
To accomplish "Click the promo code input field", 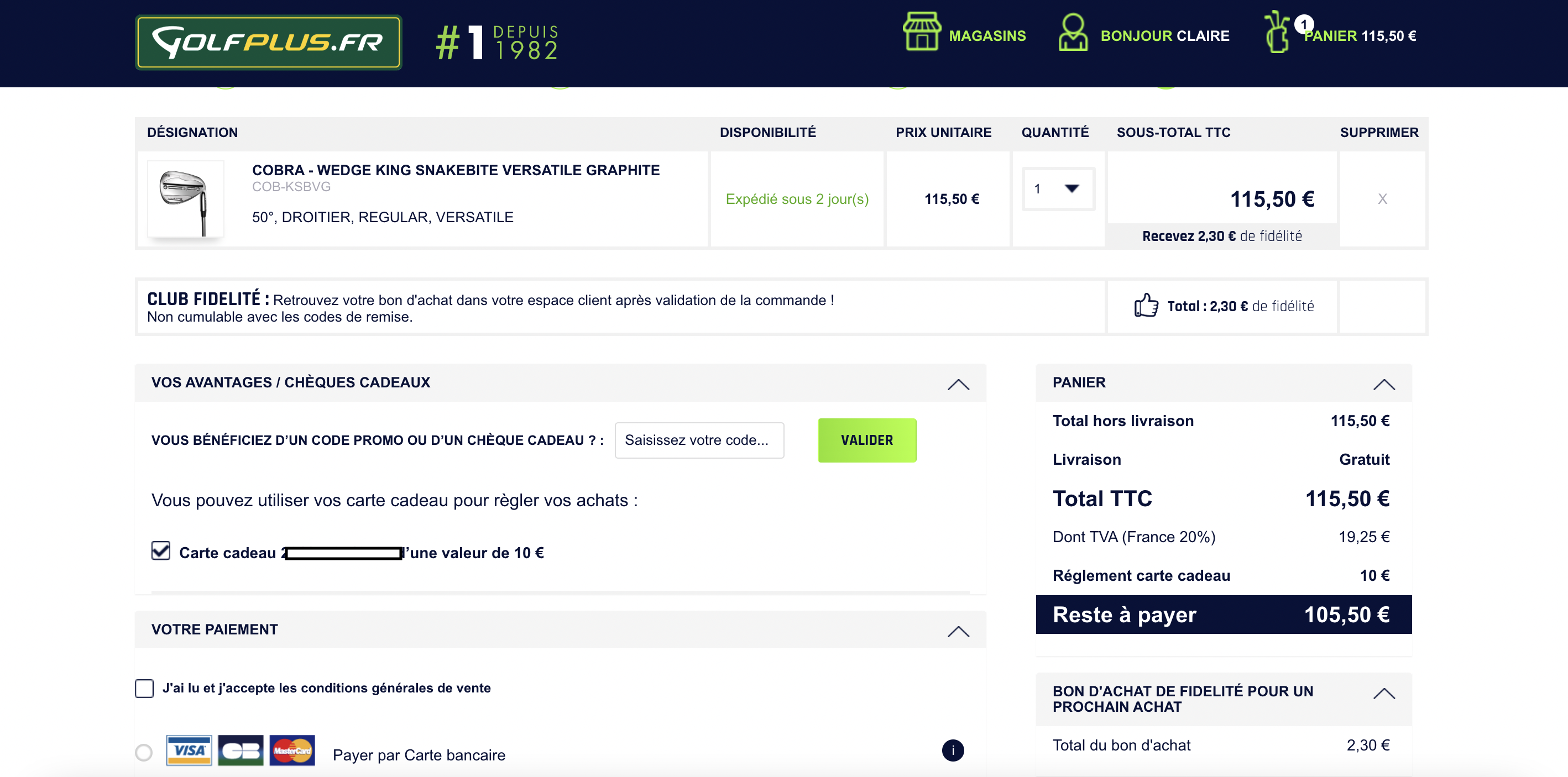I will pyautogui.click(x=699, y=440).
